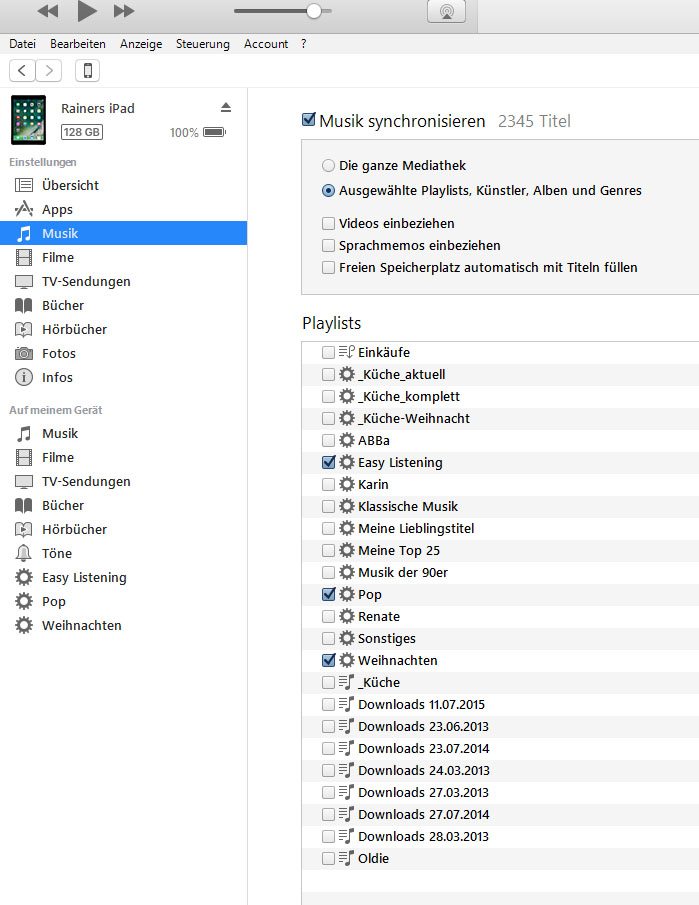Open Hörbücher under Auf meinem Gerät
Image resolution: width=699 pixels, height=905 pixels.
(x=124, y=529)
